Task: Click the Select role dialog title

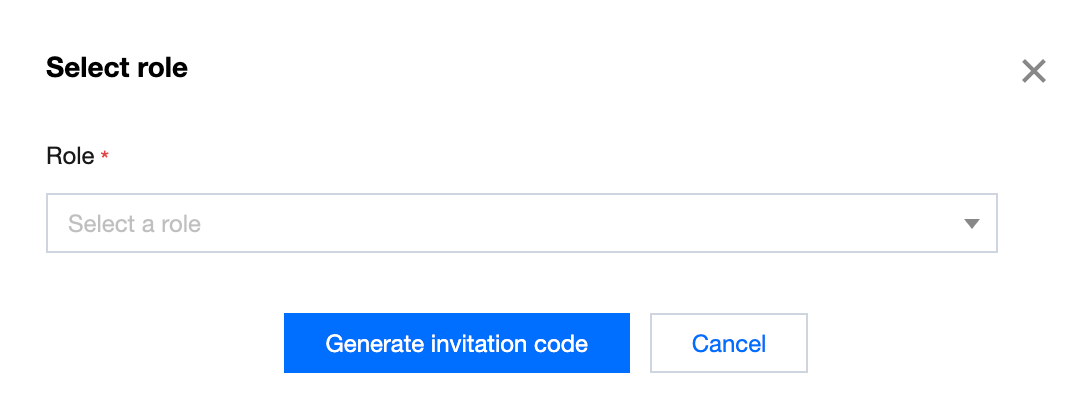Action: pos(117,68)
